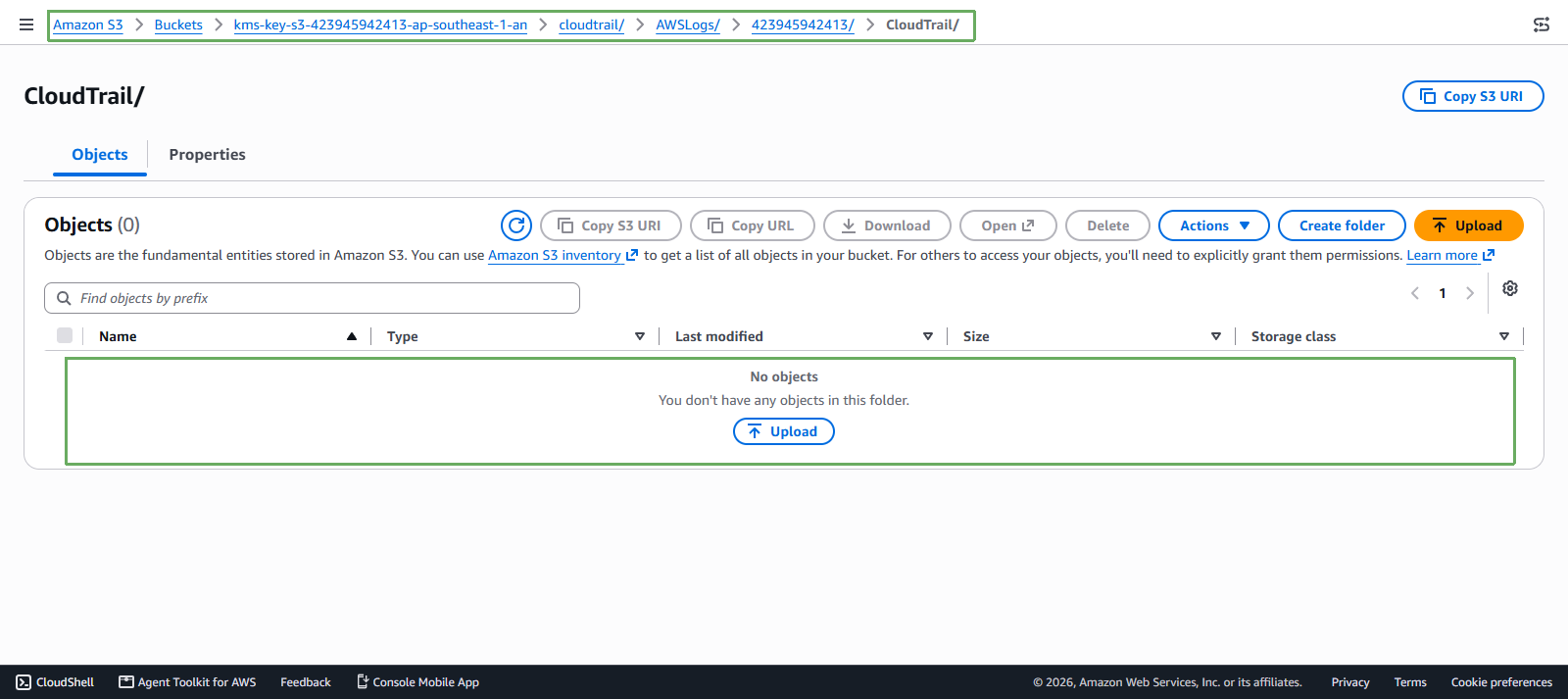Refresh the objects list

pyautogui.click(x=516, y=225)
